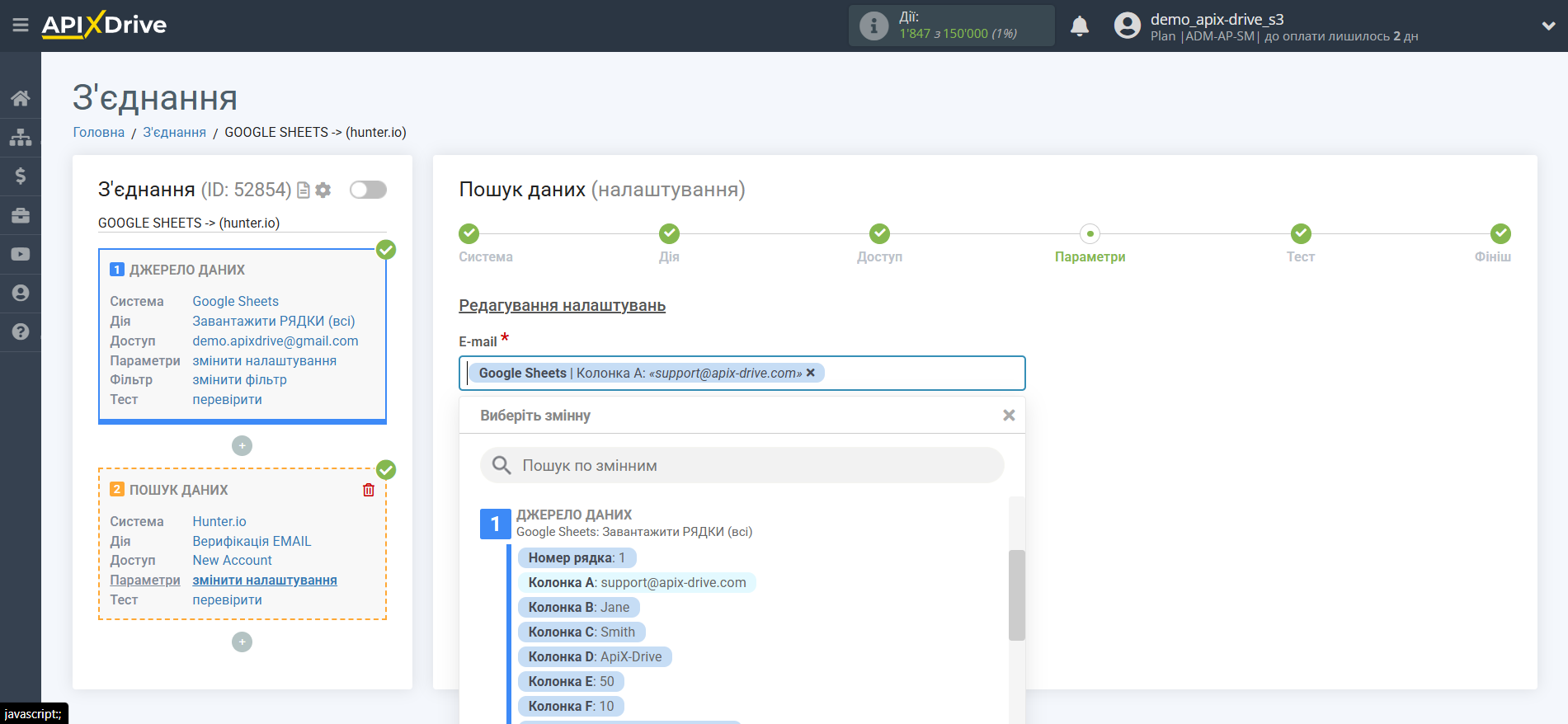Open Завантажити РЯДКИ (всі) action link
Viewport: 1568px width, 724px height.
(x=274, y=321)
